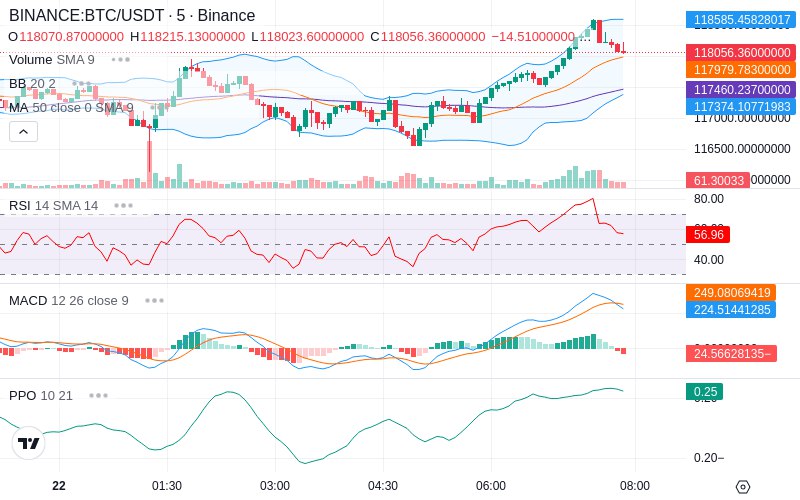Click the close value C118056.36000000
Screen dimensions: 800x500
[428, 37]
